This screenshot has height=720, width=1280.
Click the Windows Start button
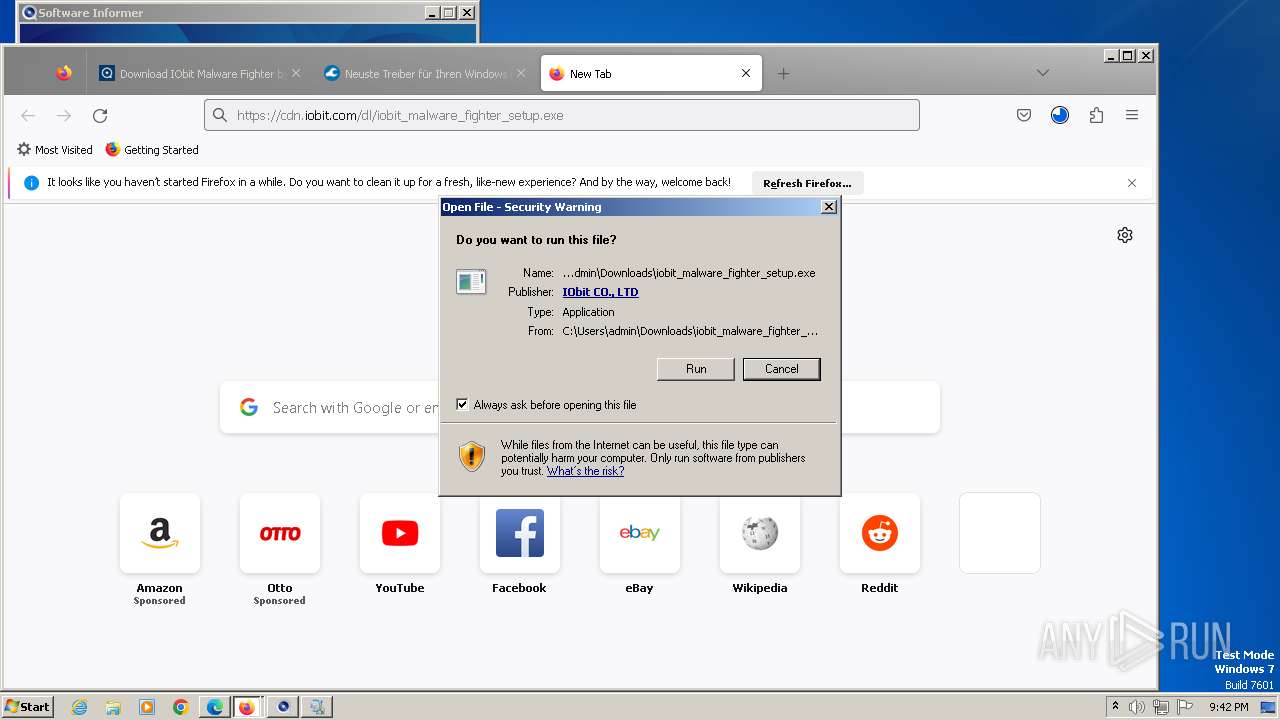coord(28,707)
